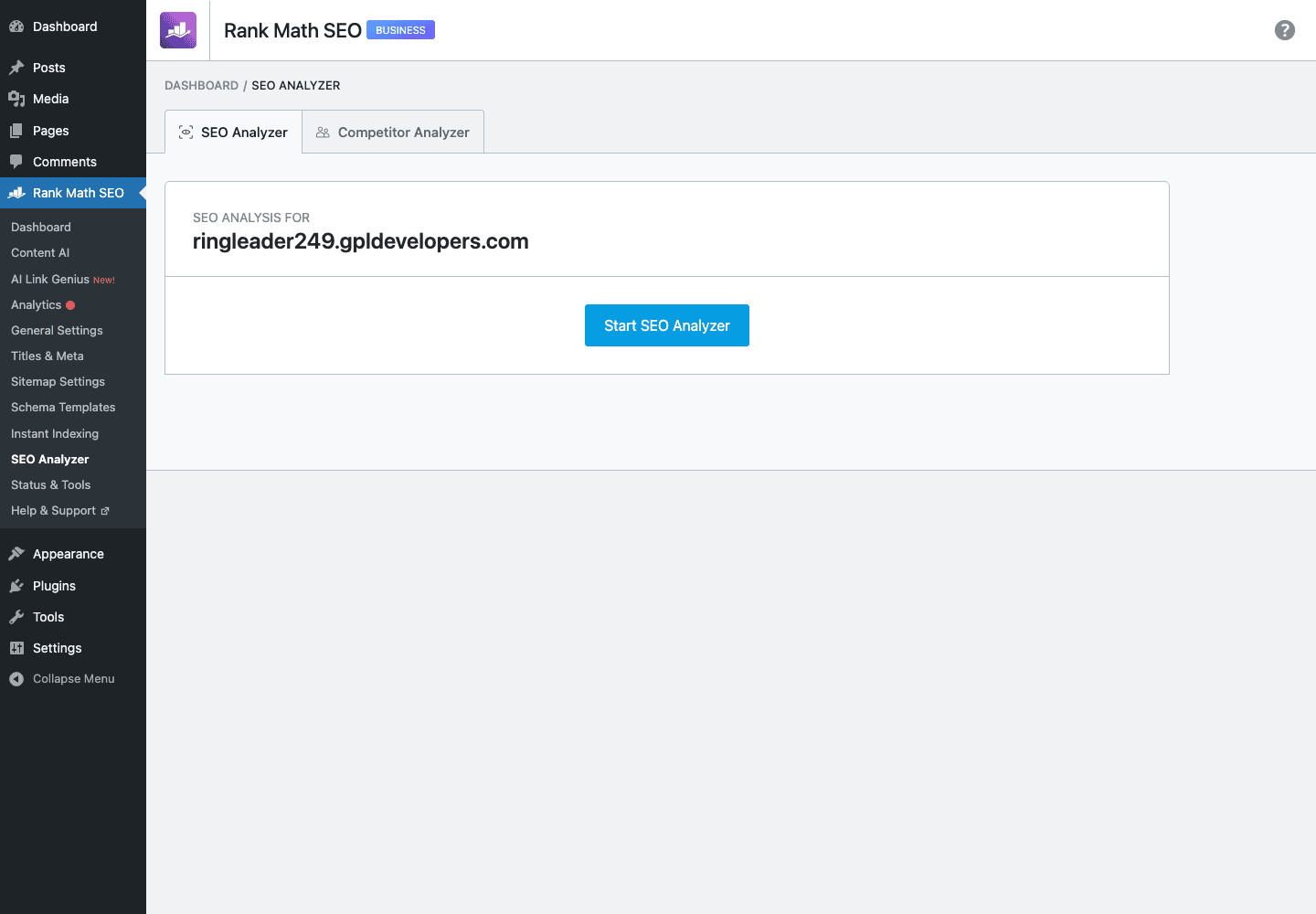Open the Plugins menu
This screenshot has height=914, width=1316.
coord(73,586)
